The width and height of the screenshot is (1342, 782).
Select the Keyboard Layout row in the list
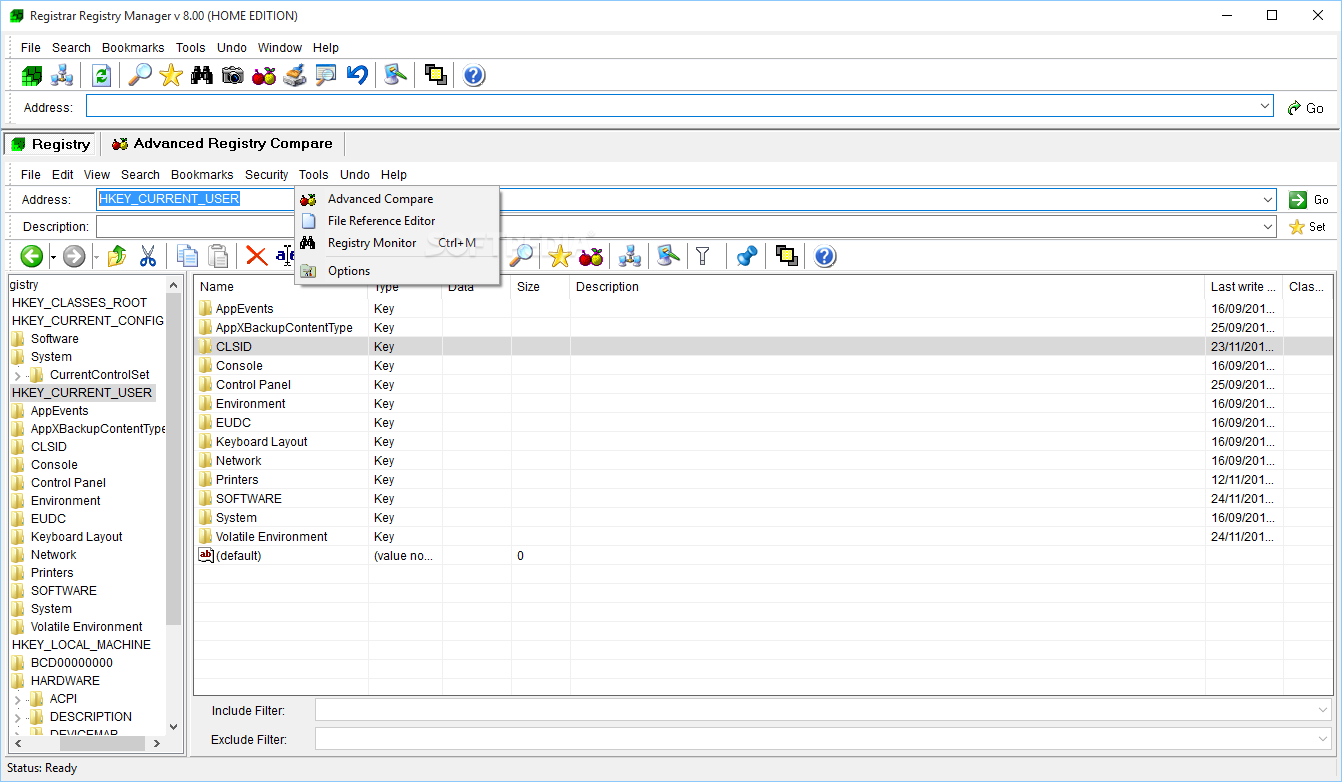coord(762,442)
